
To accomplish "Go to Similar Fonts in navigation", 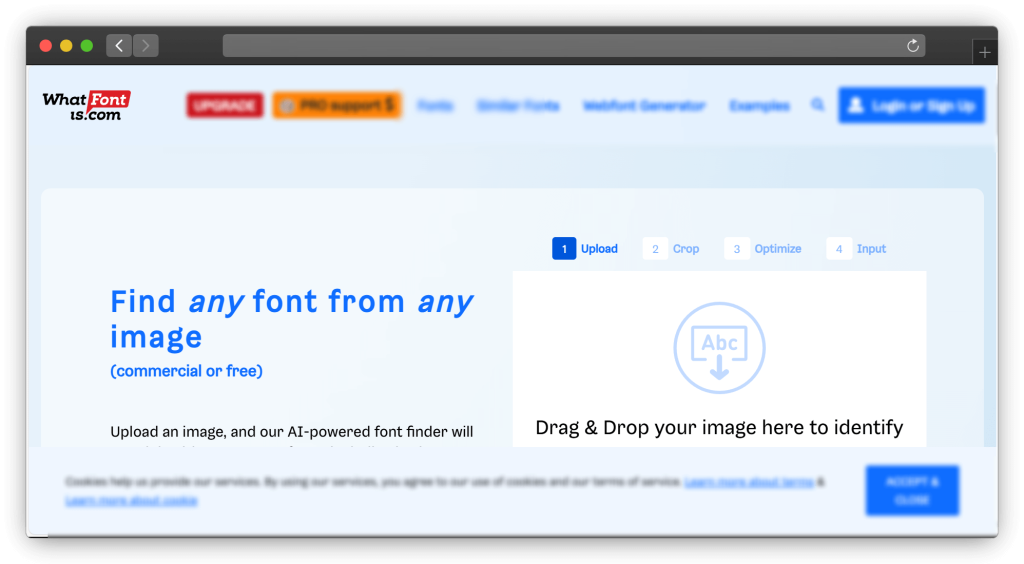I will point(518,105).
